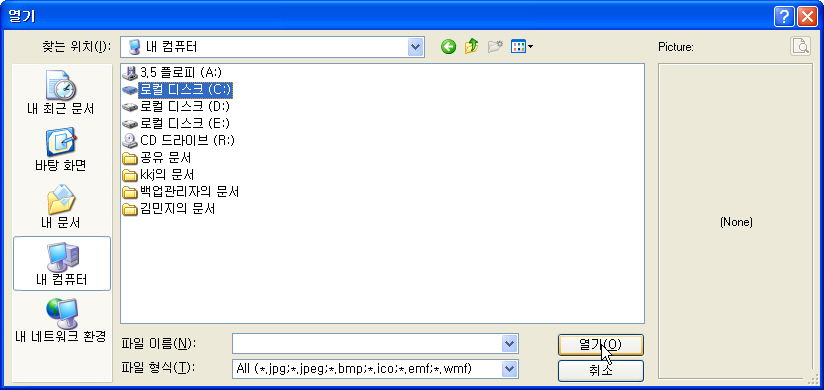Close the 열기 dialog
The width and height of the screenshot is (824, 390).
(807, 17)
